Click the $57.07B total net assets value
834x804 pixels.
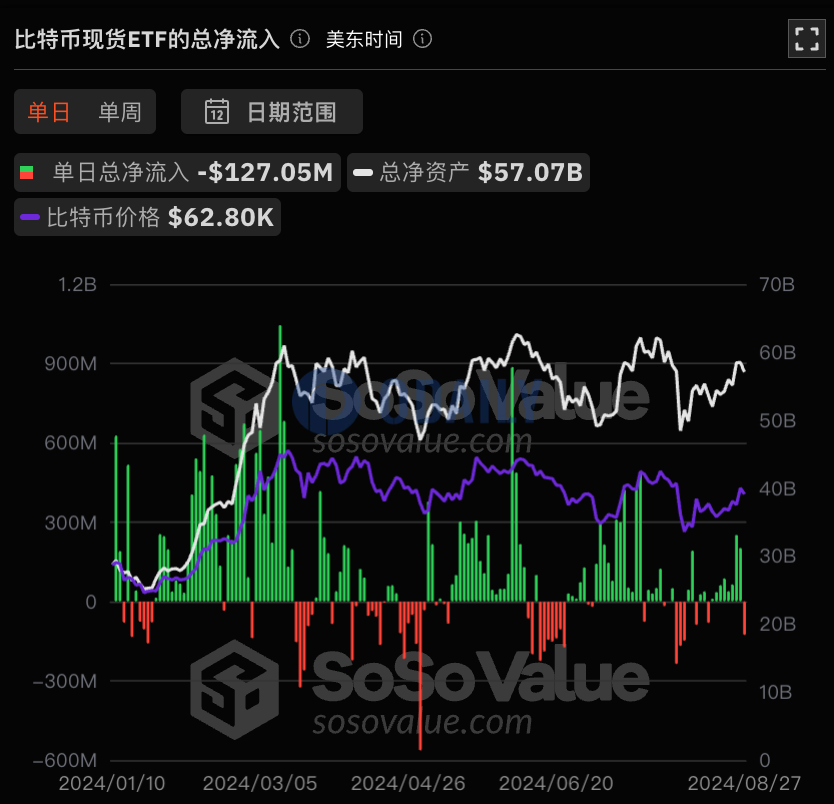[530, 172]
